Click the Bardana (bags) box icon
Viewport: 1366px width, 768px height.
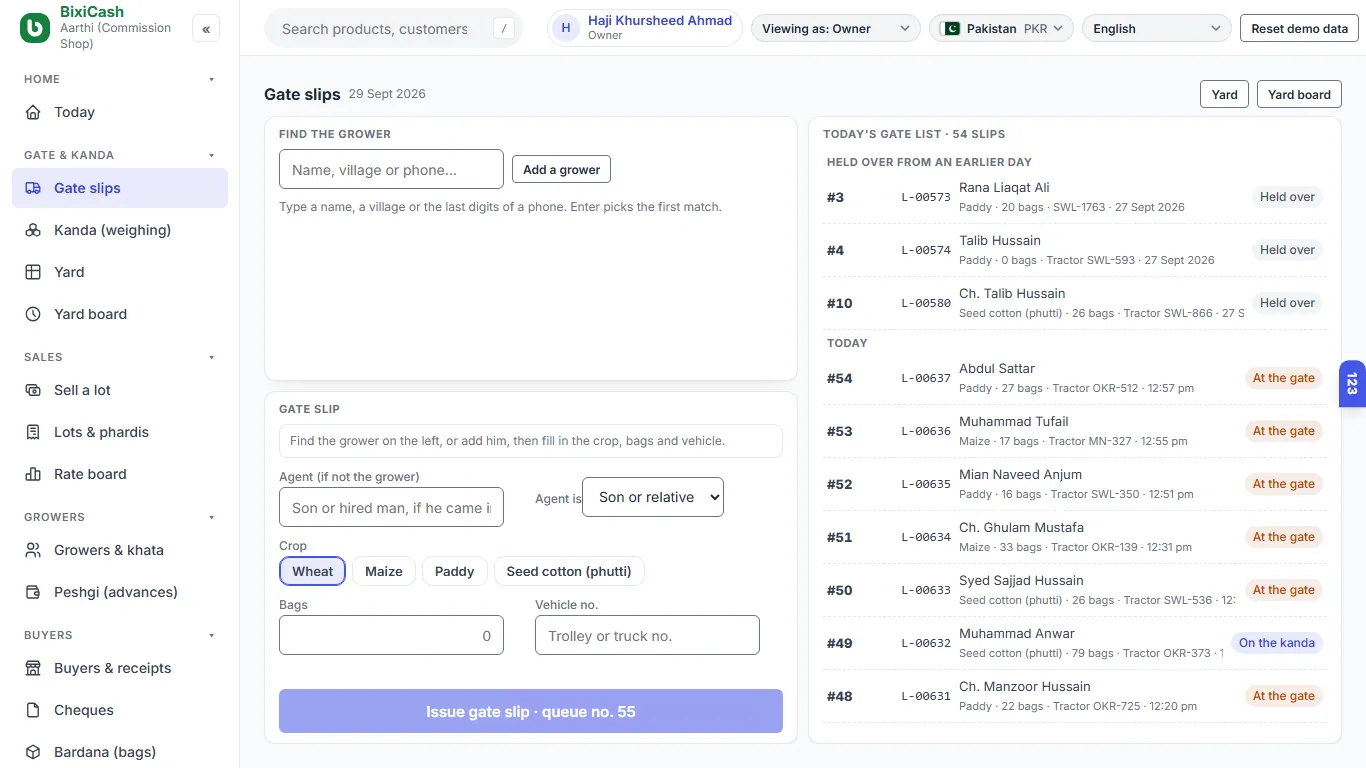[33, 752]
